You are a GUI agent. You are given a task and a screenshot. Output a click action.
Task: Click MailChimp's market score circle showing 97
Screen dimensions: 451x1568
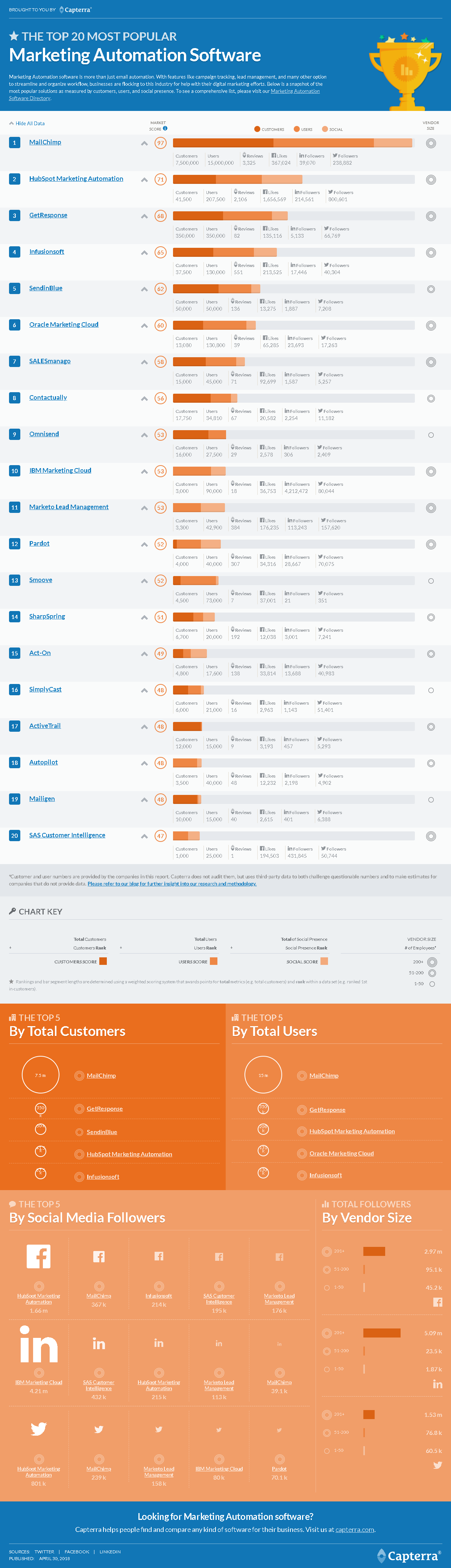point(161,143)
